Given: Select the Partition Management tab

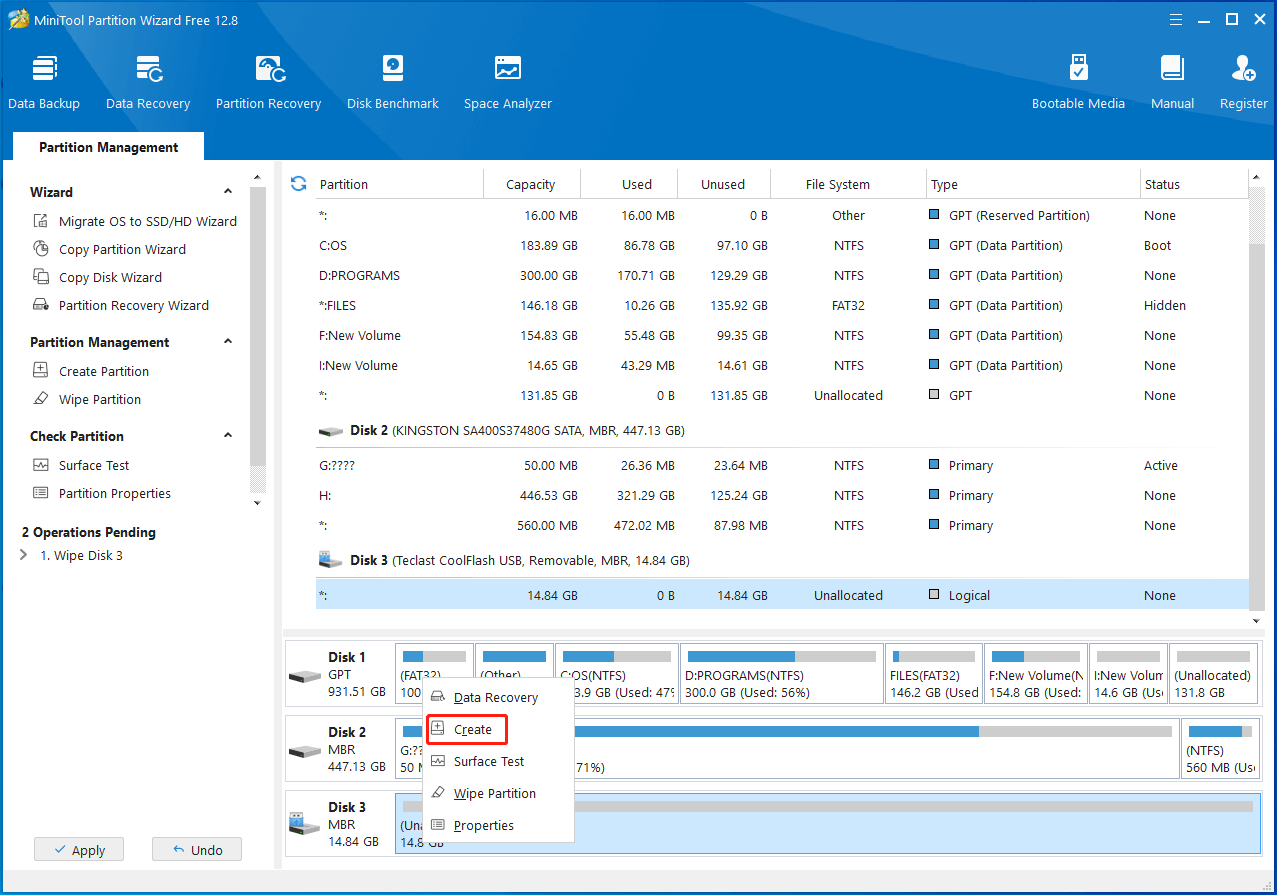Looking at the screenshot, I should pyautogui.click(x=108, y=147).
